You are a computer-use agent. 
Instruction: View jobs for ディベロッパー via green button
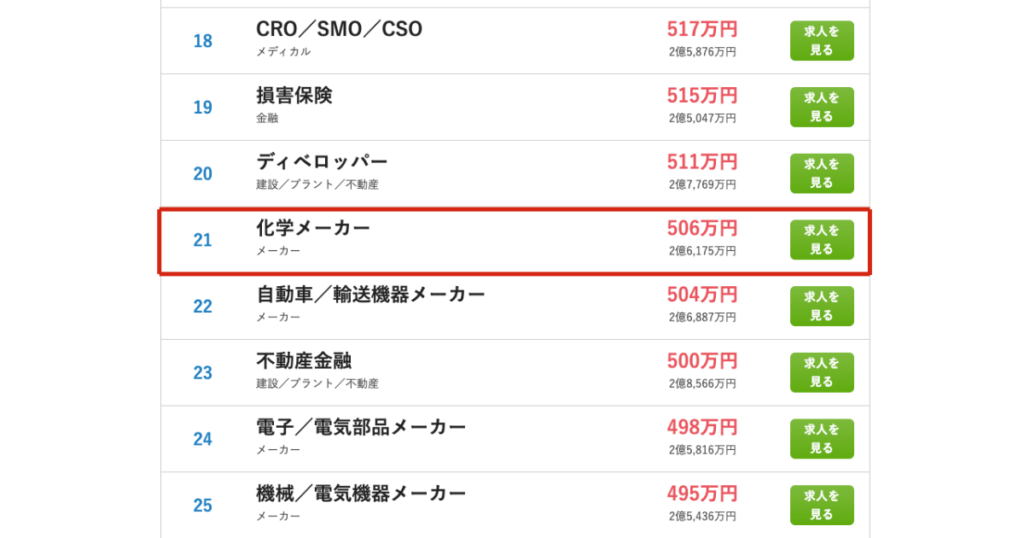tap(822, 173)
